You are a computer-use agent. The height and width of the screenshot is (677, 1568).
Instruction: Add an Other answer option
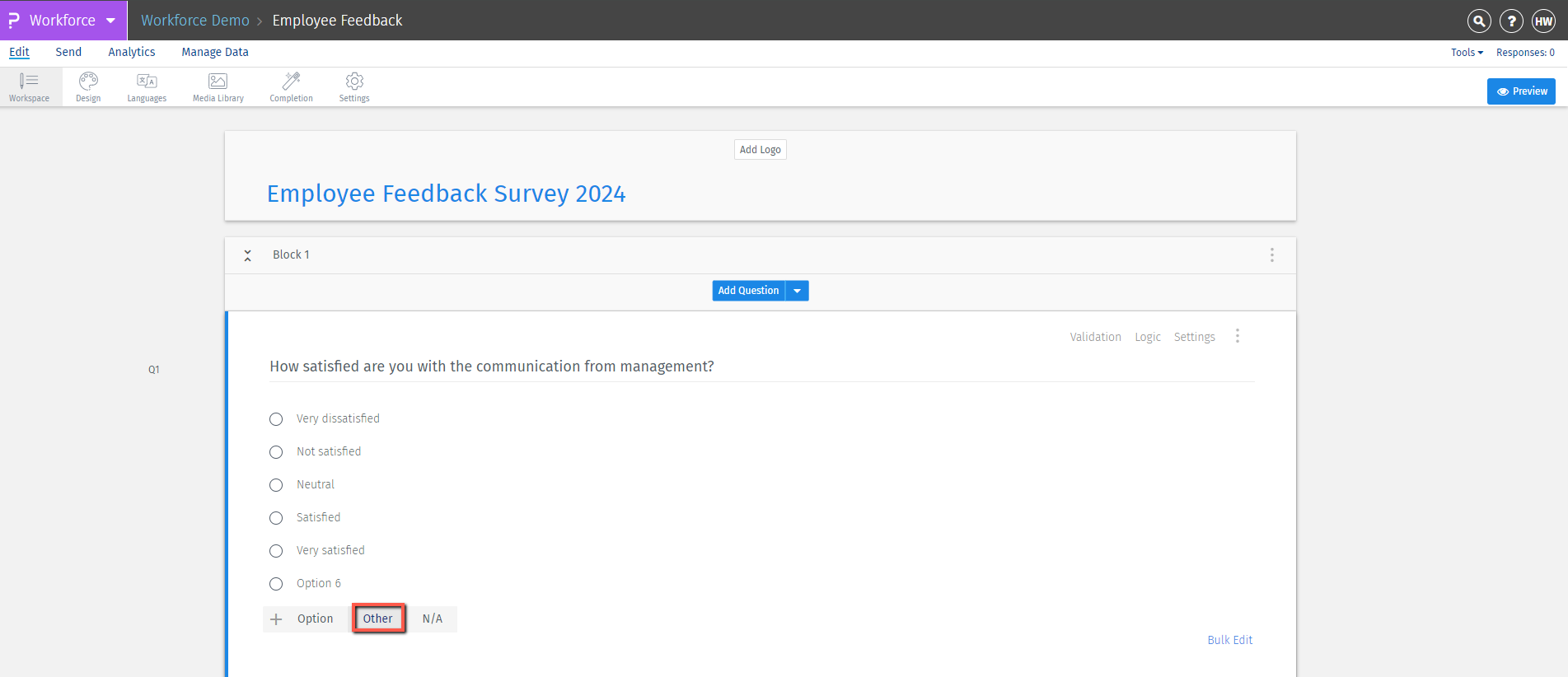(378, 619)
